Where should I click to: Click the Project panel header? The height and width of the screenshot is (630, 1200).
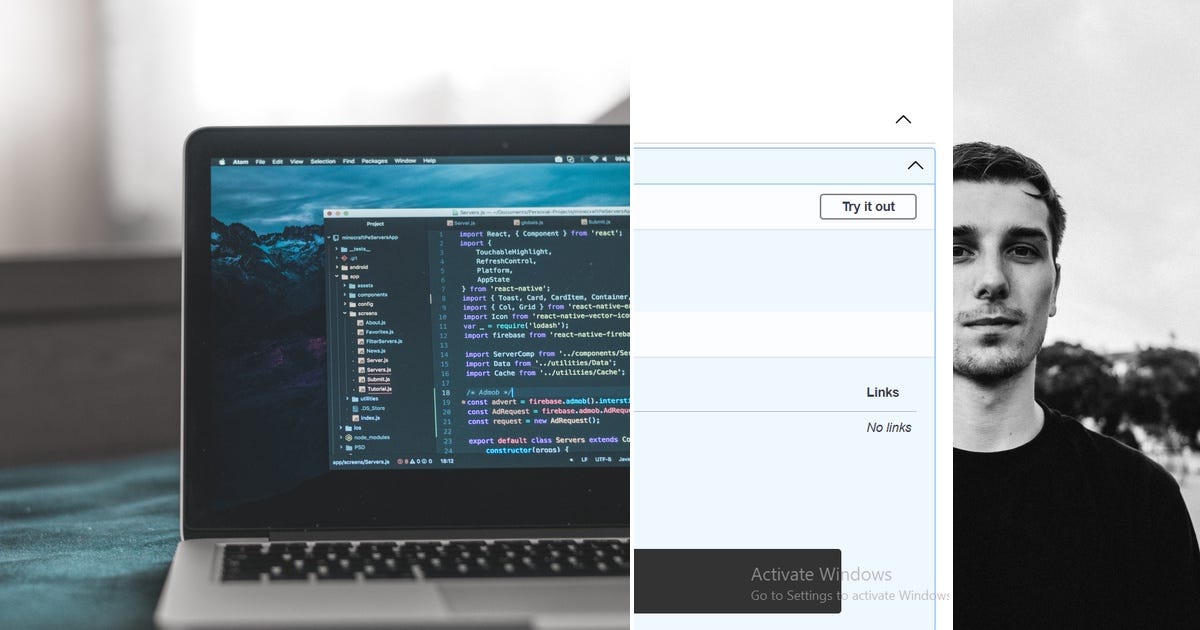[x=375, y=224]
